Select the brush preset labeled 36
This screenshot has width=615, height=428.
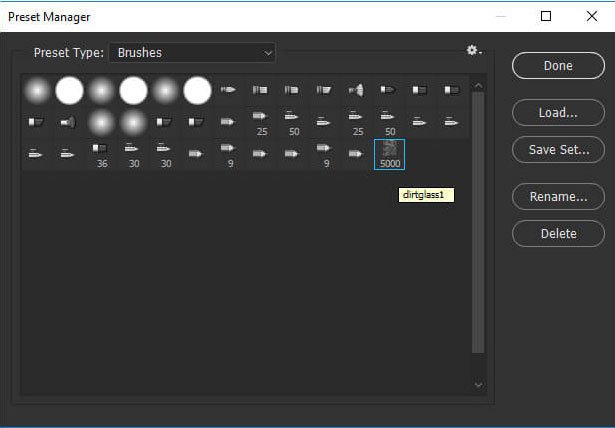pyautogui.click(x=101, y=154)
